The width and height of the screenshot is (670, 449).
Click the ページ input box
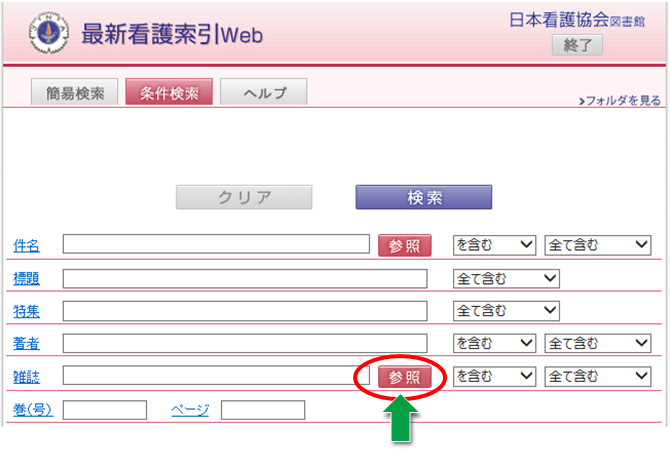coord(263,410)
